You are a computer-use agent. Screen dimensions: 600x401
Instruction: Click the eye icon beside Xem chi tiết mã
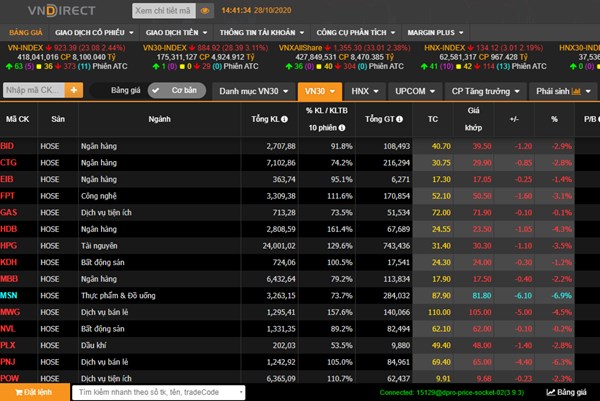click(205, 11)
